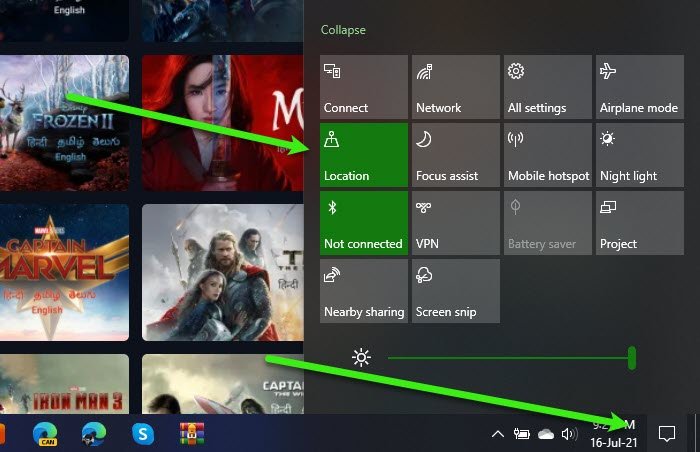Click the volume speaker tray icon

(x=569, y=434)
